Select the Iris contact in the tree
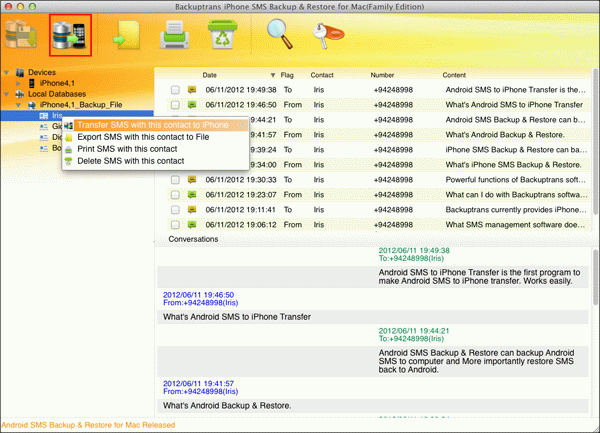The height and width of the screenshot is (433, 600). [x=57, y=116]
